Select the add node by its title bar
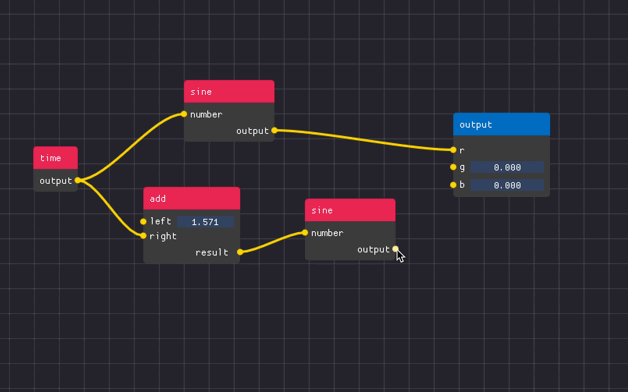This screenshot has width=628, height=392. pyautogui.click(x=191, y=198)
